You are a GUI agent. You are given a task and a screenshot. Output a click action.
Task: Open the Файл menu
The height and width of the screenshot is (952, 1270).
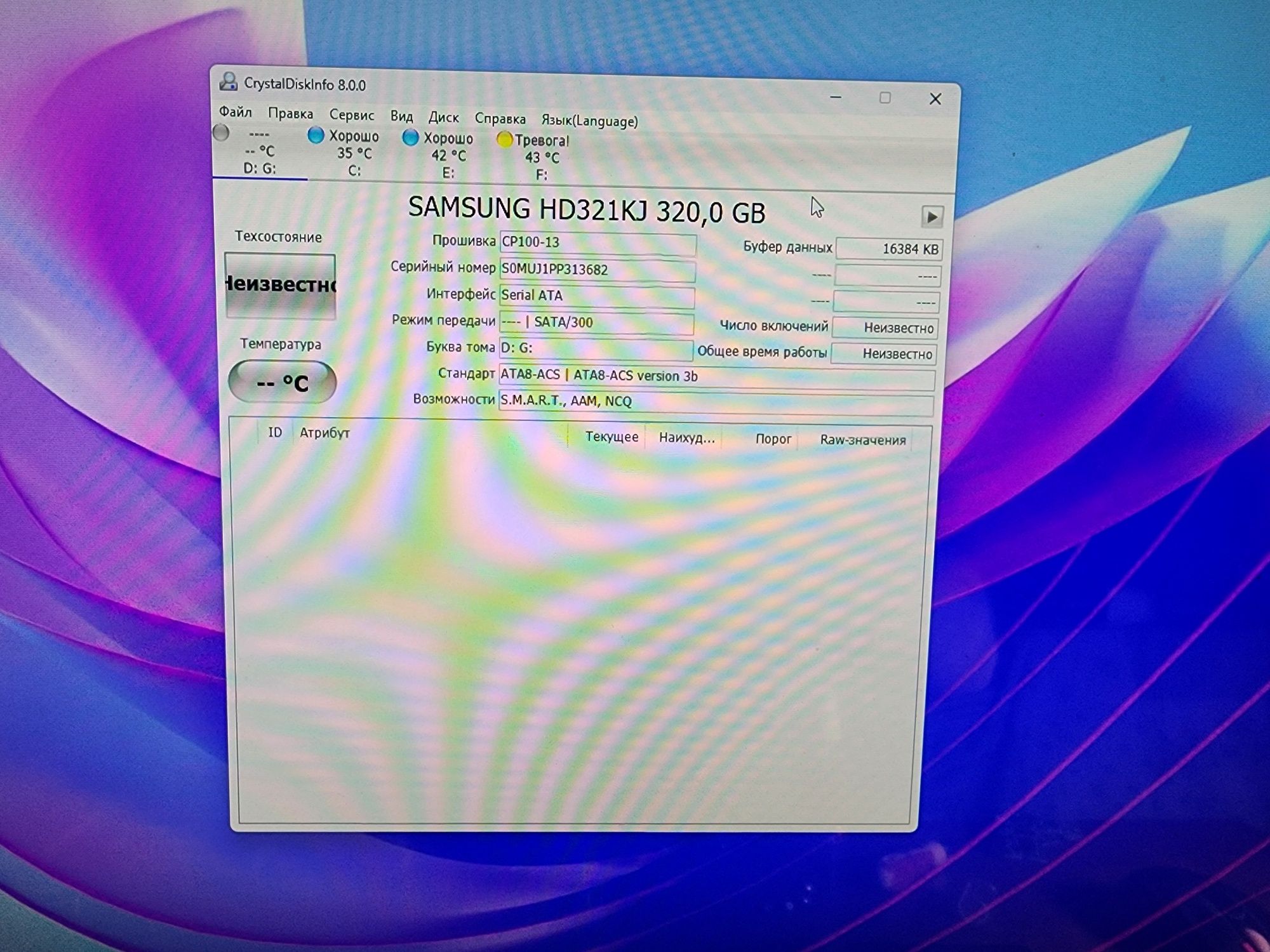click(x=236, y=112)
